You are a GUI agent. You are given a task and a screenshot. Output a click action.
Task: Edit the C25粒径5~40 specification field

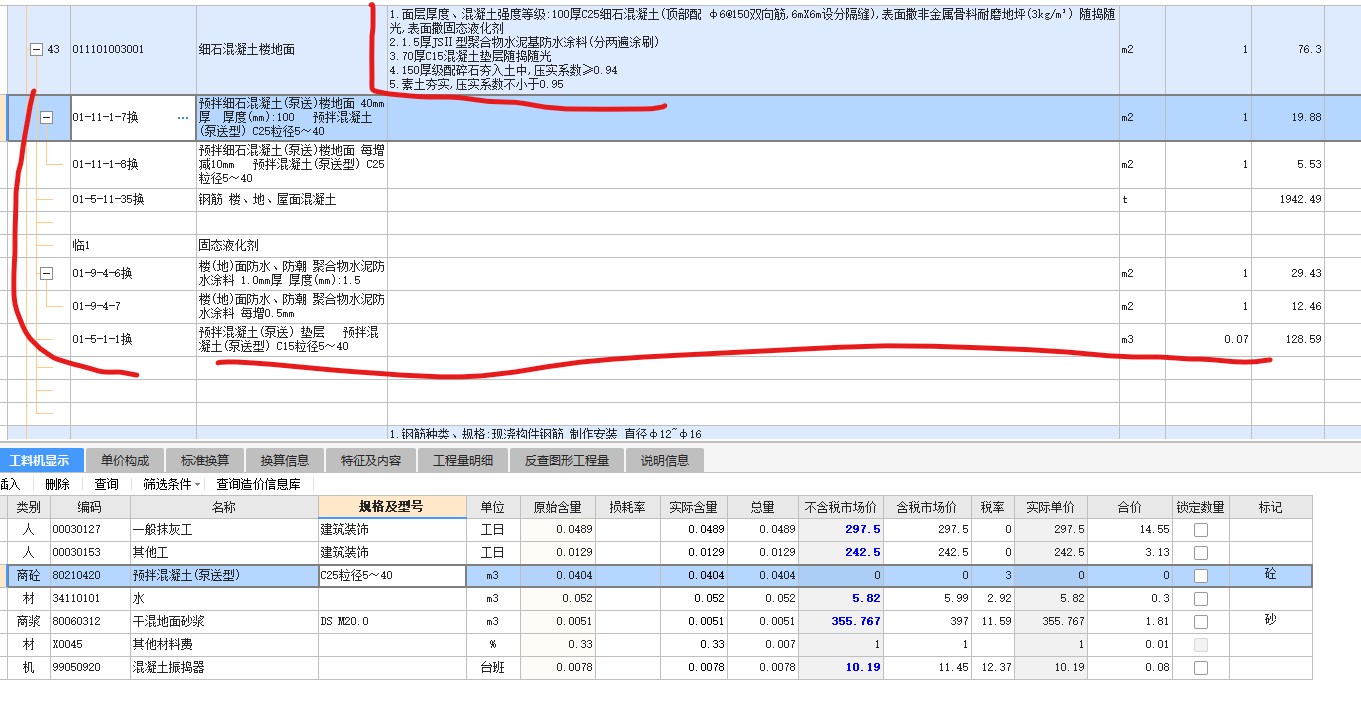392,576
